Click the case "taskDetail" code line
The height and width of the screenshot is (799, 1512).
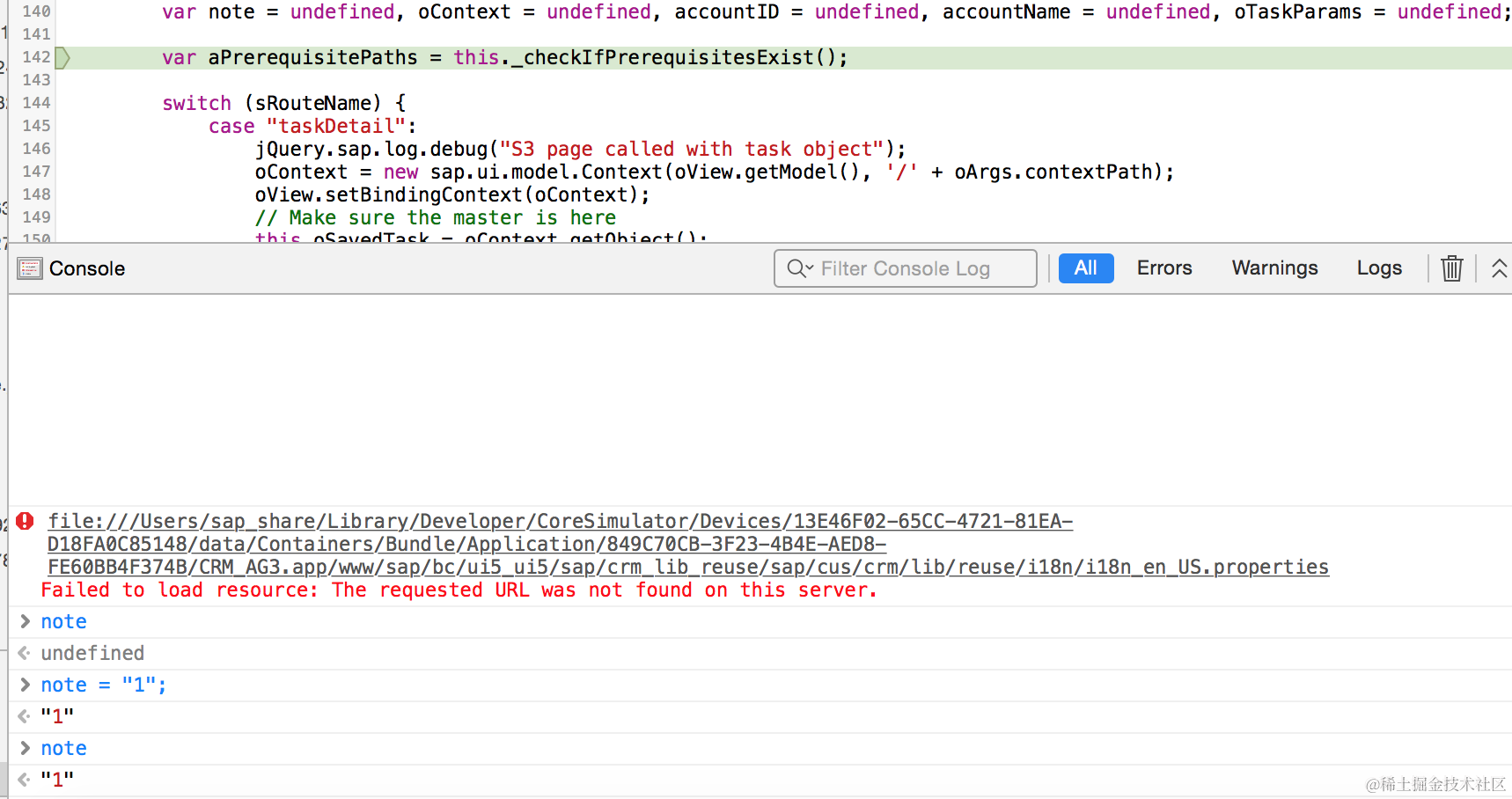coord(312,126)
